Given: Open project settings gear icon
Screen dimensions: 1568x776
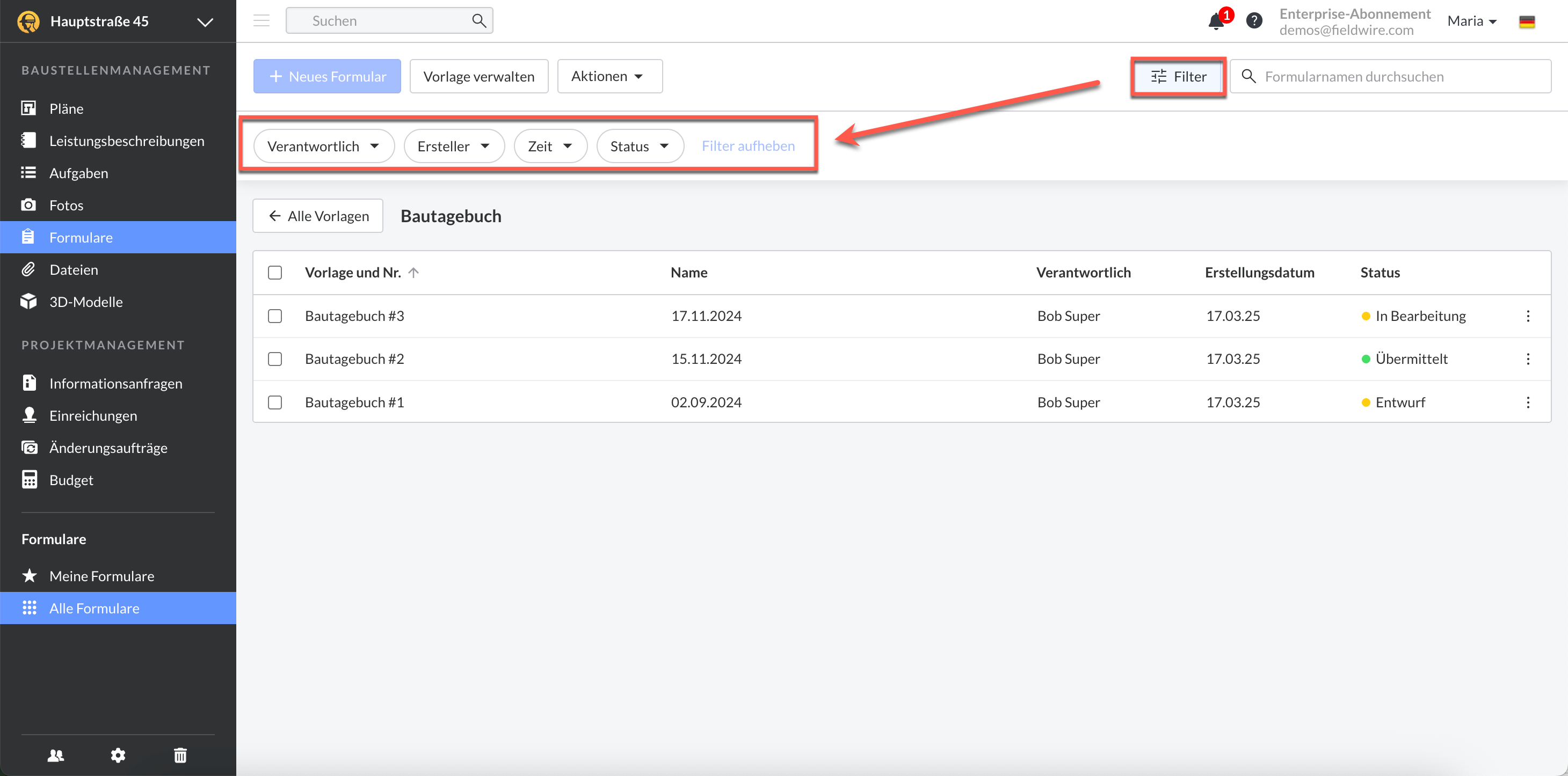Looking at the screenshot, I should [x=118, y=755].
